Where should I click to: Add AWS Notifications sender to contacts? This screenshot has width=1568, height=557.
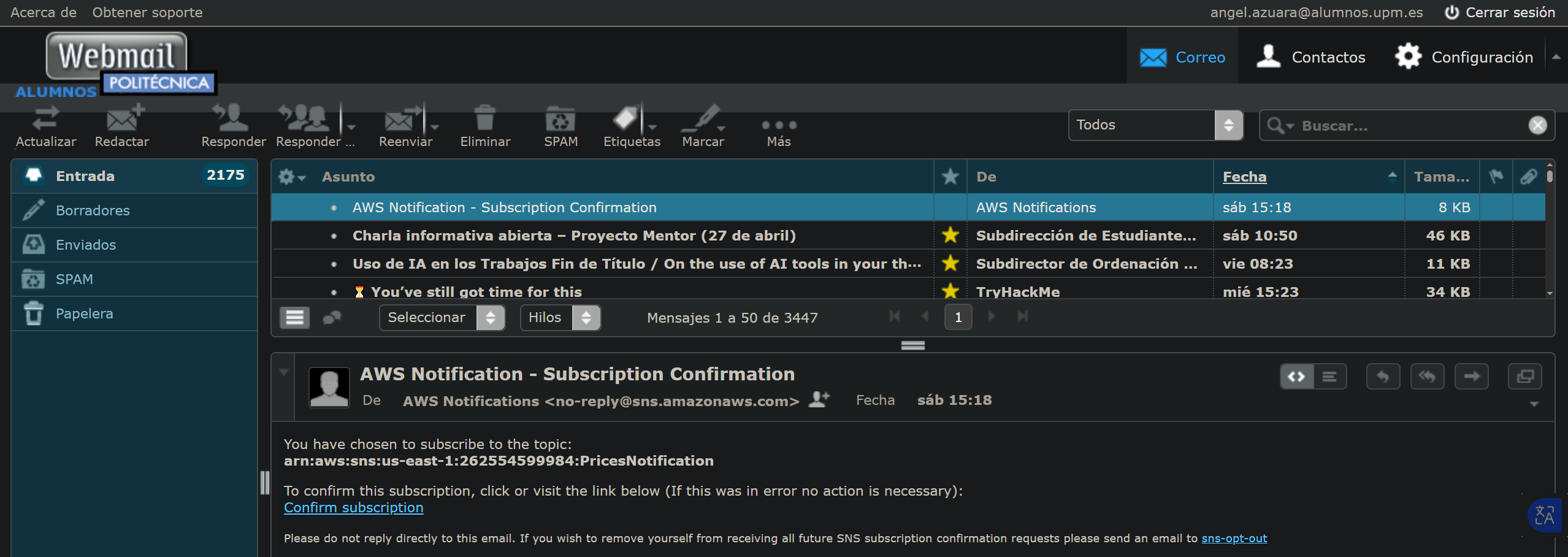tap(819, 399)
